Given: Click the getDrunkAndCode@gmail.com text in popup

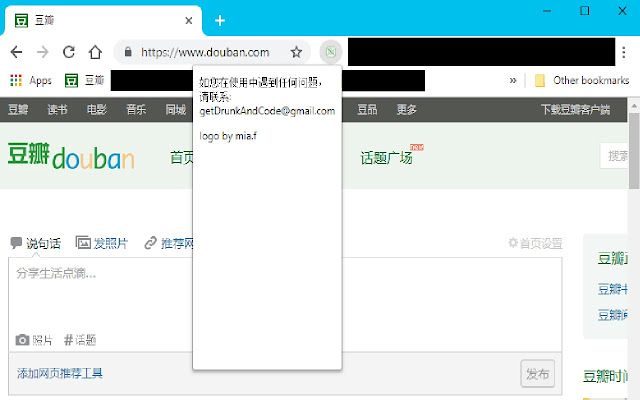Looking at the screenshot, I should [267, 111].
